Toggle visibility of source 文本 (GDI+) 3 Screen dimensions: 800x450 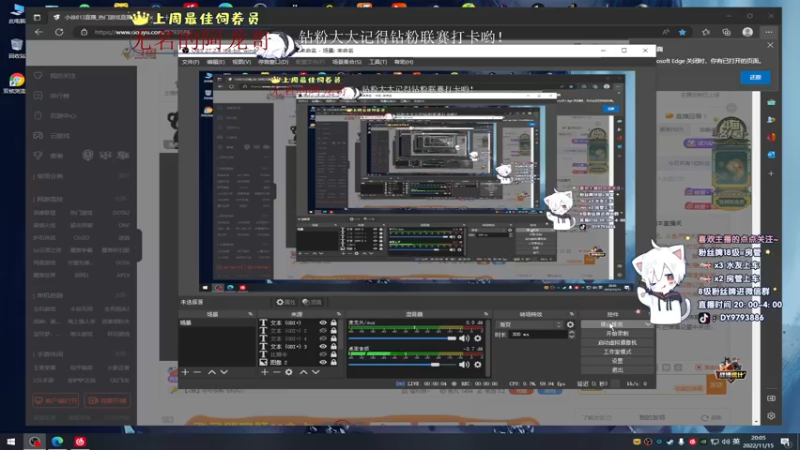[323, 346]
